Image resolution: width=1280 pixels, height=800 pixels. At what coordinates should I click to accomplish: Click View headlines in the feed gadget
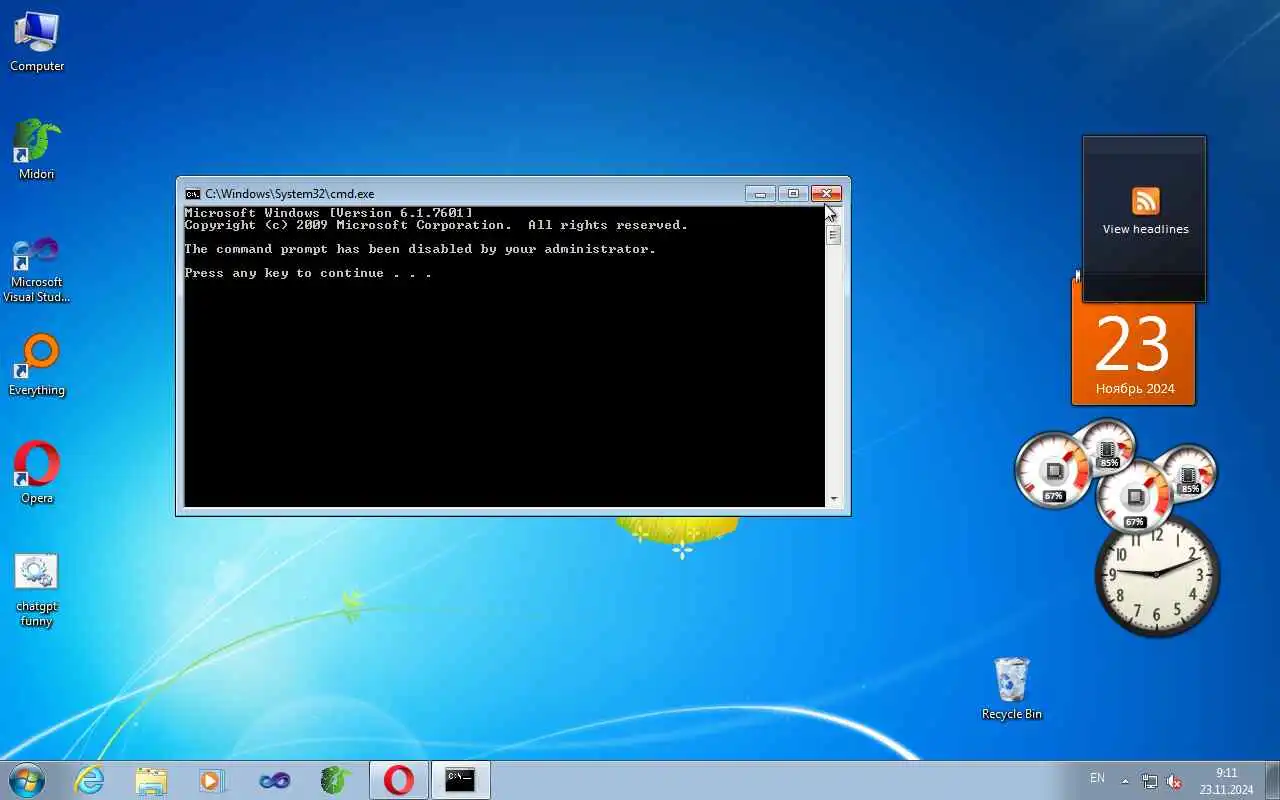tap(1145, 229)
